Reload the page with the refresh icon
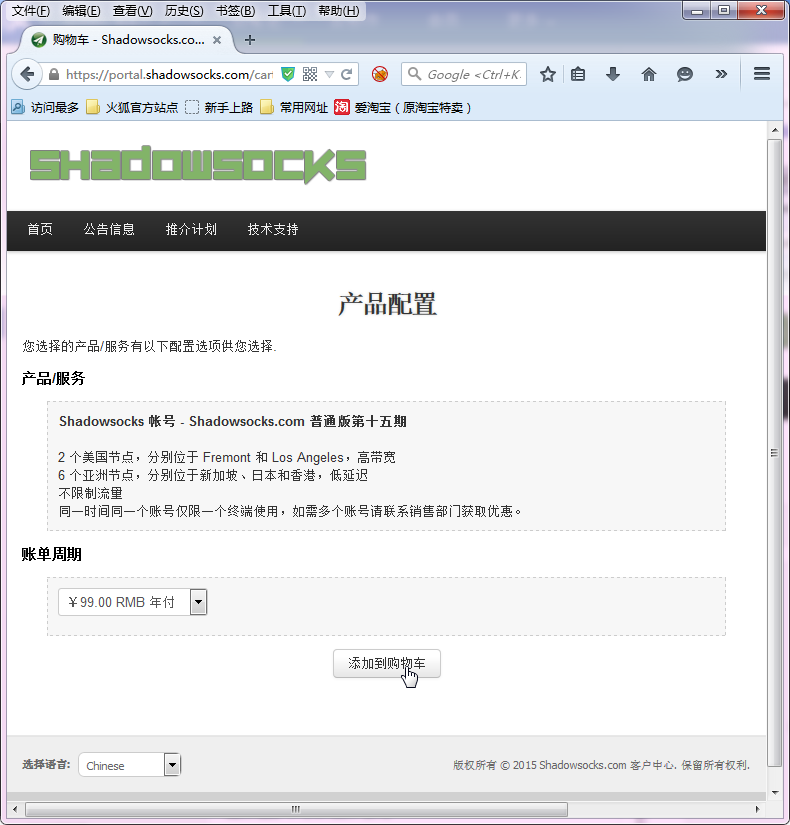 tap(346, 74)
